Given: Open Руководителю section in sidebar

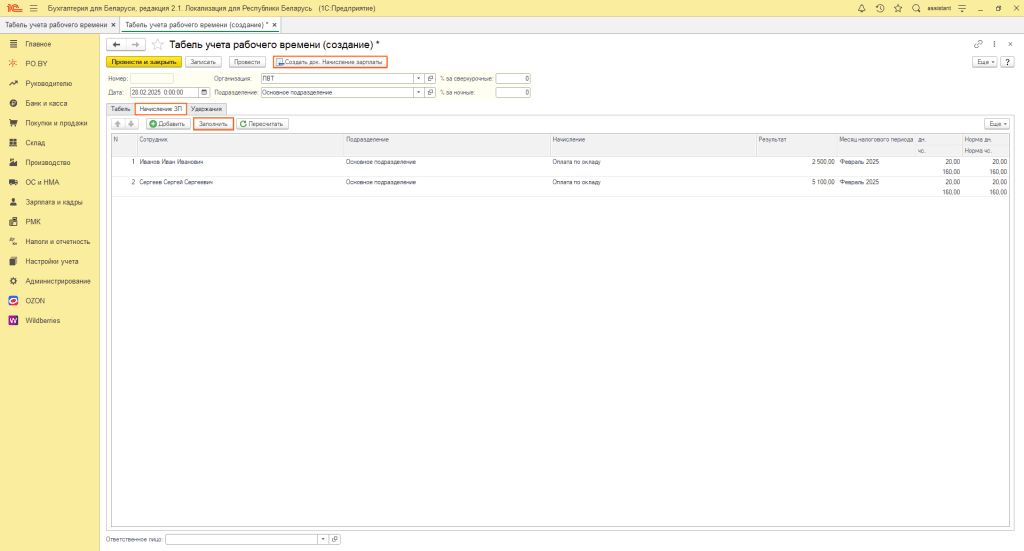Looking at the screenshot, I should [x=48, y=84].
